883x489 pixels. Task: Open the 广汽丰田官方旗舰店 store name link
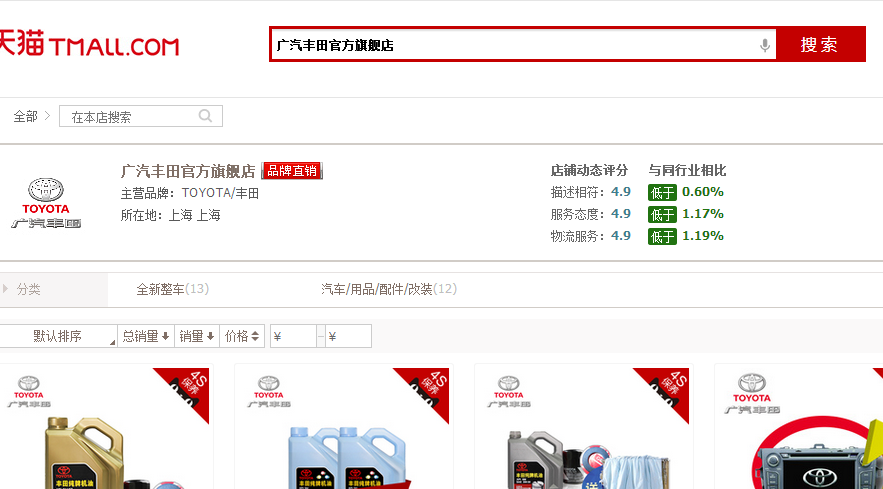point(188,171)
